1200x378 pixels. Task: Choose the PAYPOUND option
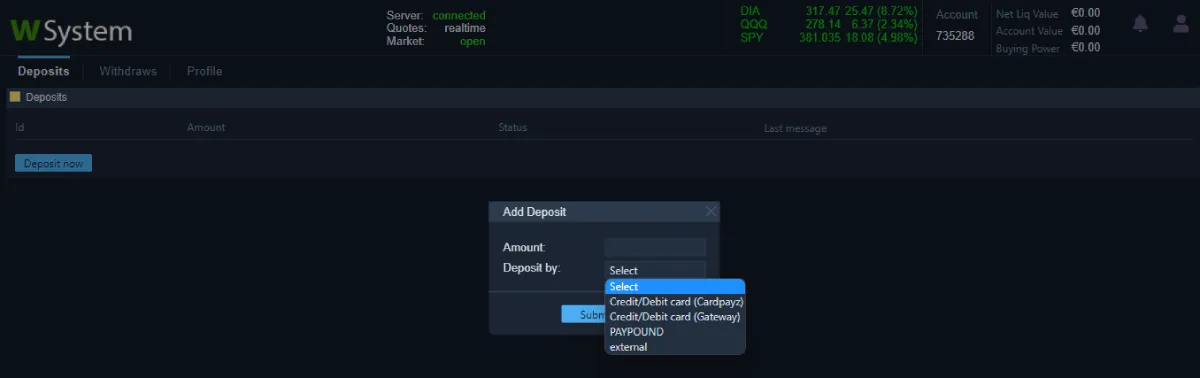click(x=675, y=331)
